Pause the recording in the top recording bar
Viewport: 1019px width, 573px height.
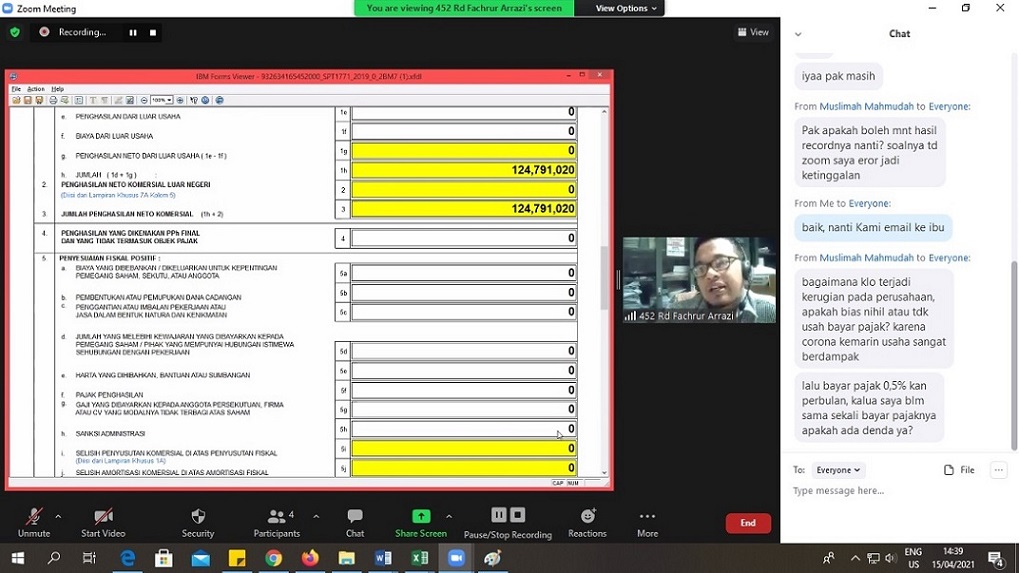click(x=133, y=32)
